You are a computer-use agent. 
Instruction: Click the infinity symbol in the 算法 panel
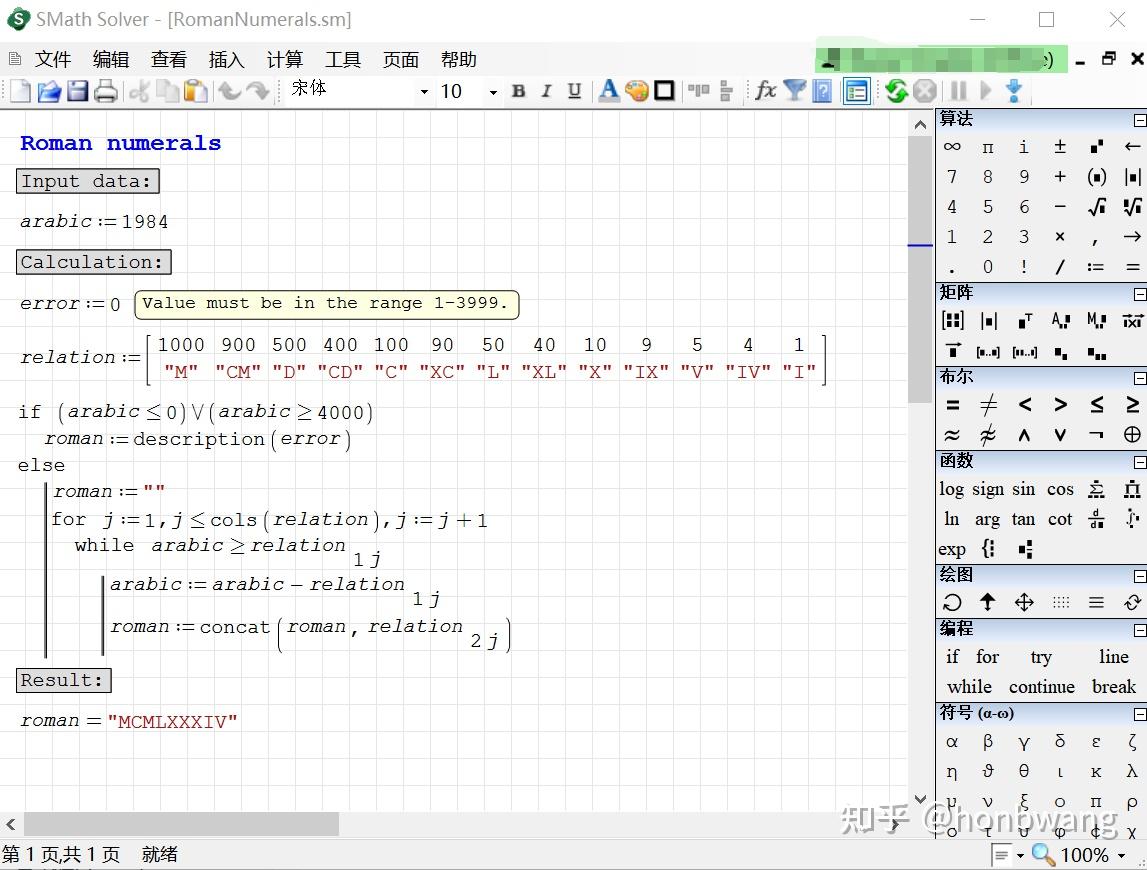coord(951,146)
